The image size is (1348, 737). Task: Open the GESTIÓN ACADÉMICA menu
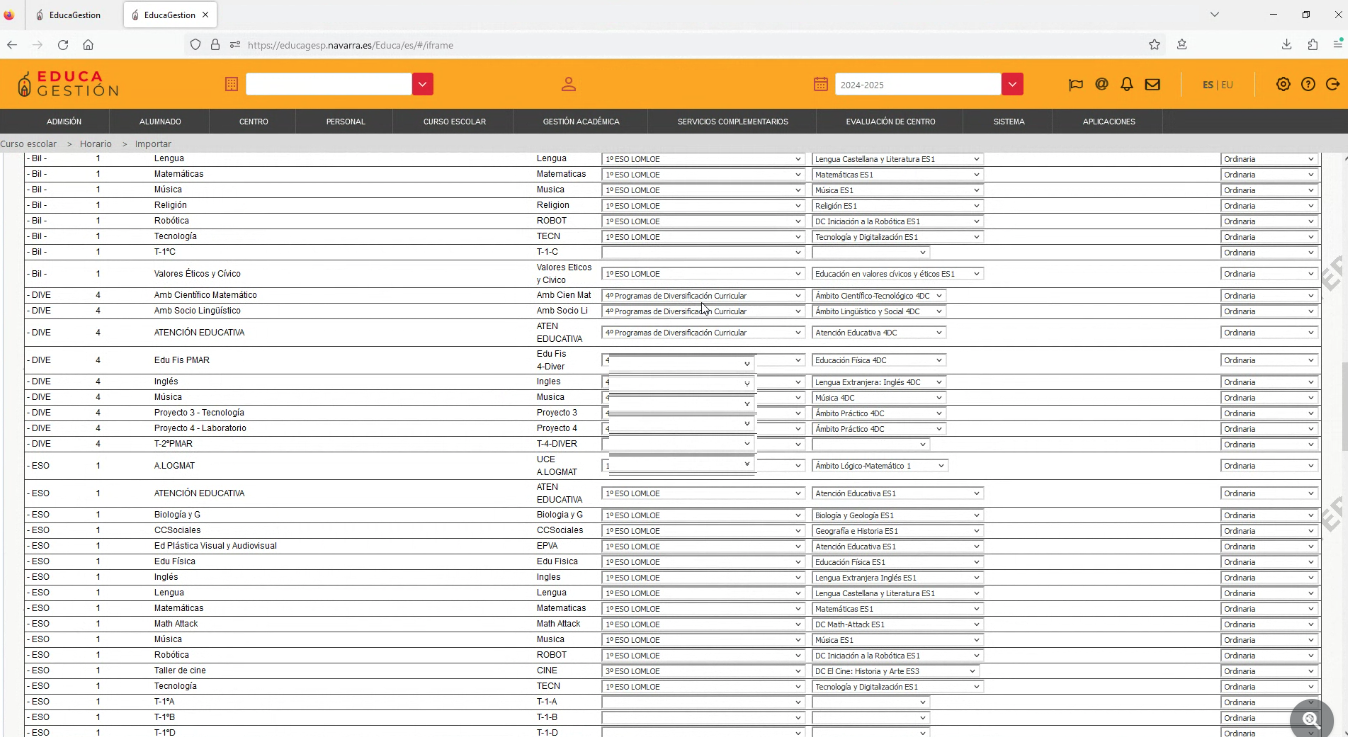tap(581, 122)
